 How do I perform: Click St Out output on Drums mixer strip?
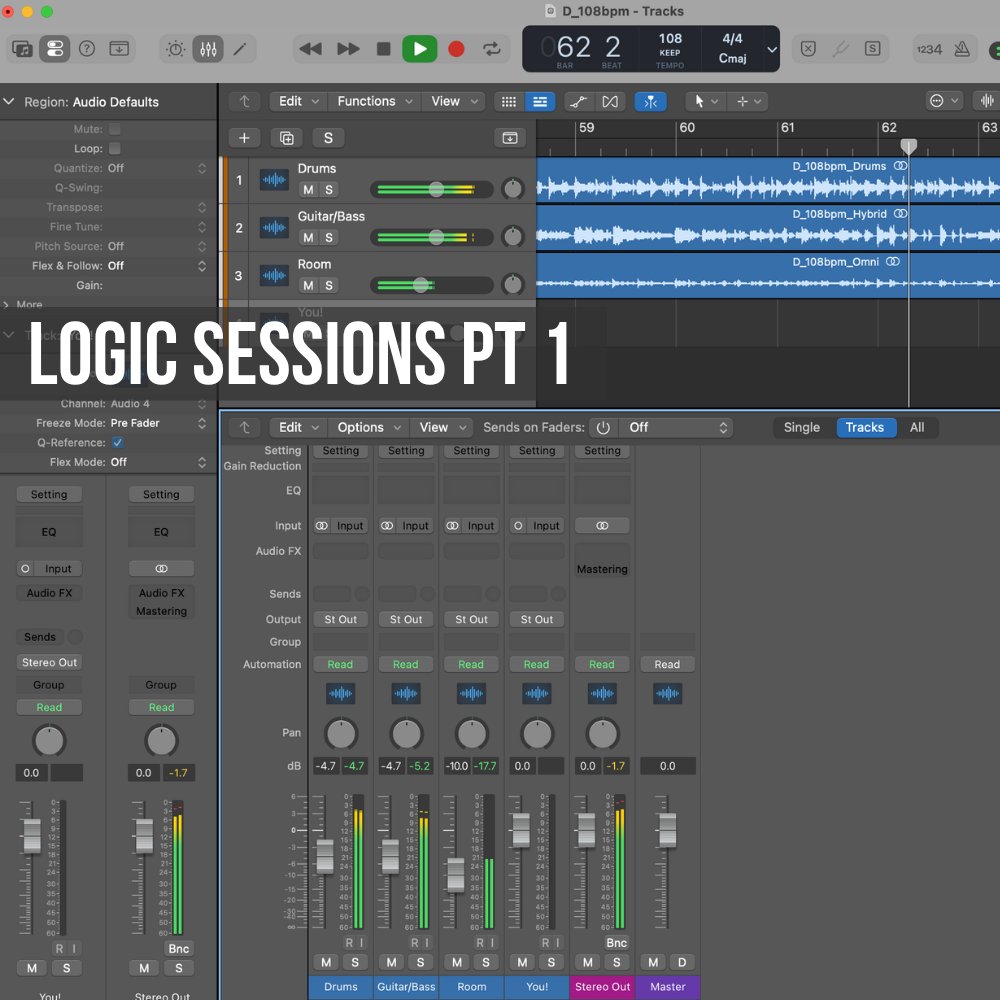click(341, 619)
